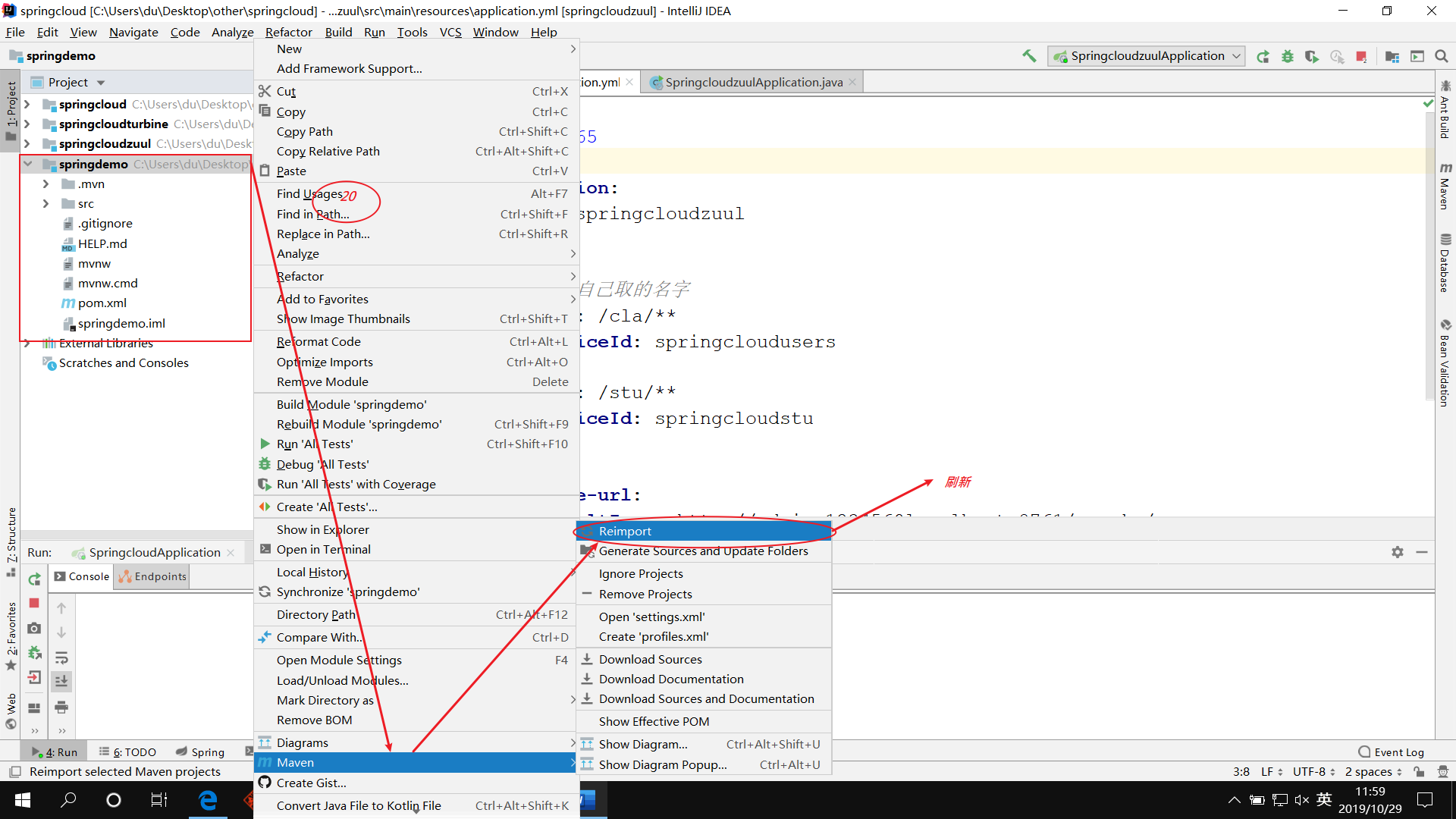Open the Structure tool window on the left sidebar
This screenshot has width=1456, height=819.
coord(11,541)
